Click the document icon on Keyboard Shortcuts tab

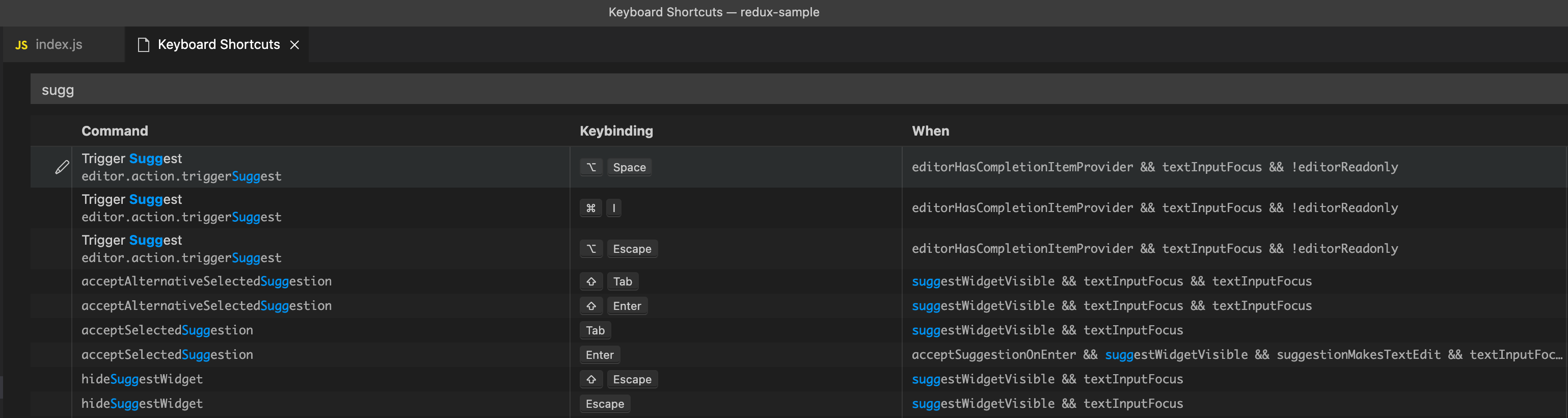click(144, 45)
